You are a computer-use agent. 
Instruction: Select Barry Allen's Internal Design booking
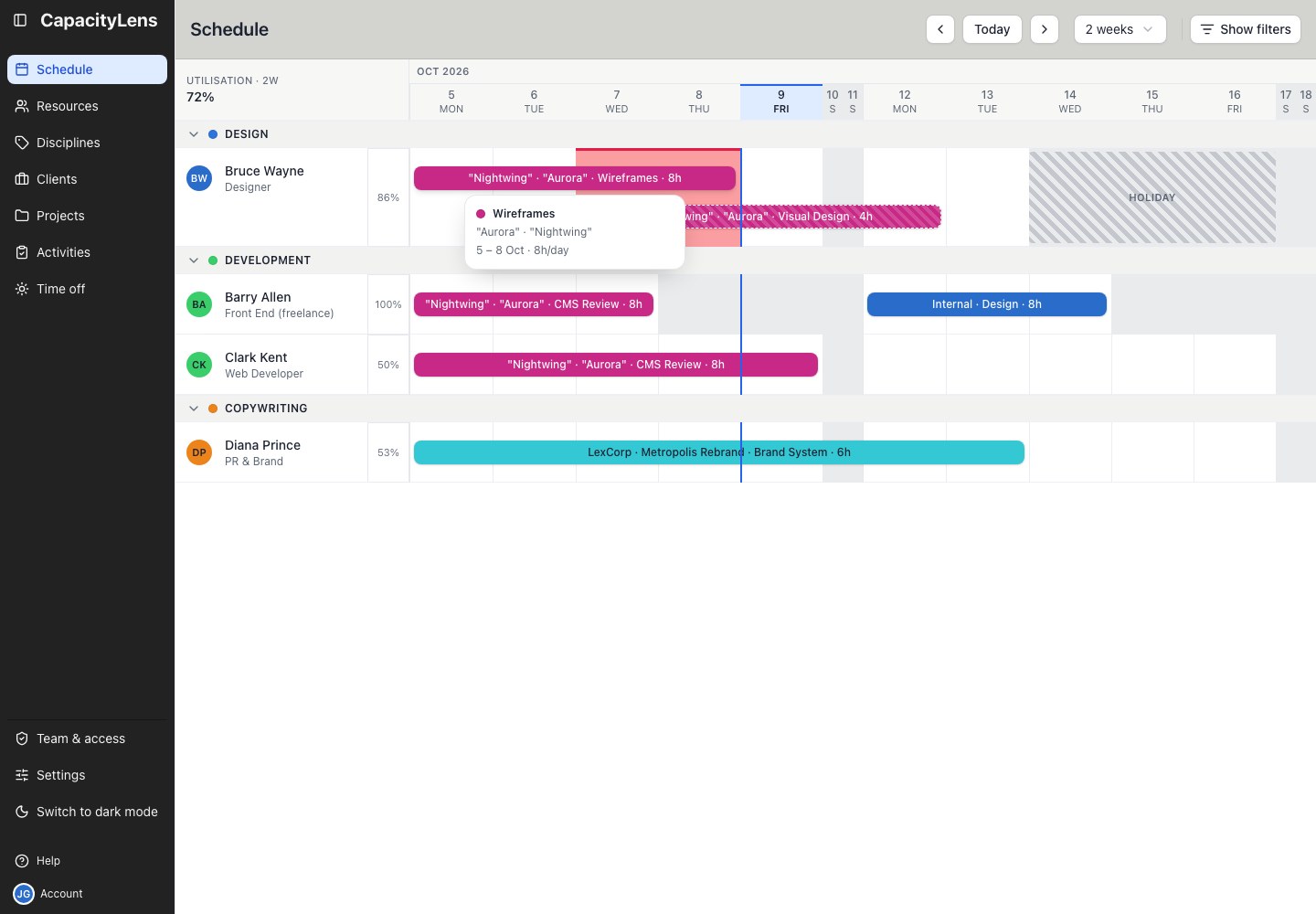(987, 304)
